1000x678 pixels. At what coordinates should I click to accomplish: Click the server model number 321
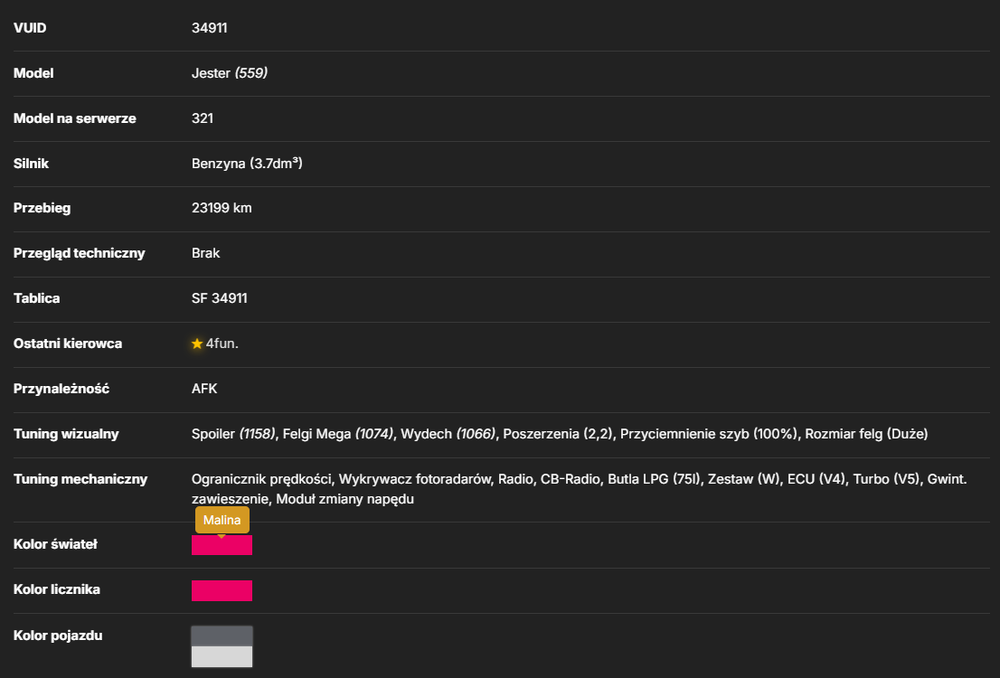pyautogui.click(x=202, y=118)
